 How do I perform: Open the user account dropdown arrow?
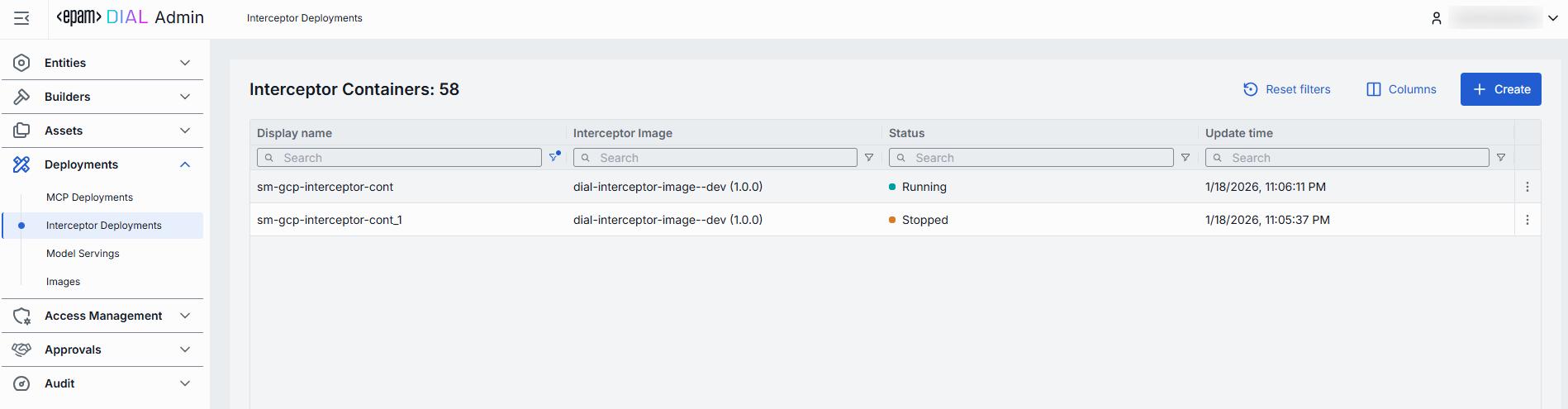(1553, 18)
